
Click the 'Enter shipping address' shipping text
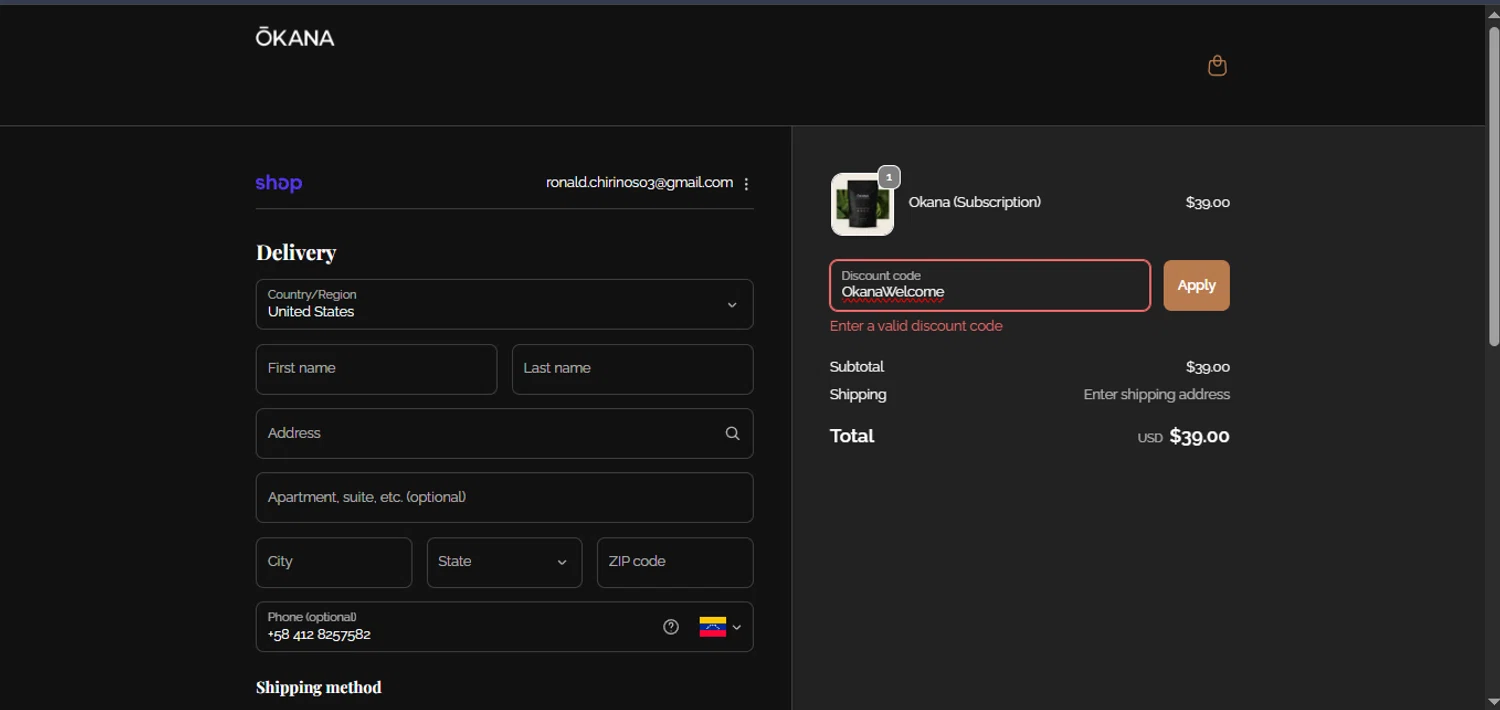click(x=1156, y=395)
